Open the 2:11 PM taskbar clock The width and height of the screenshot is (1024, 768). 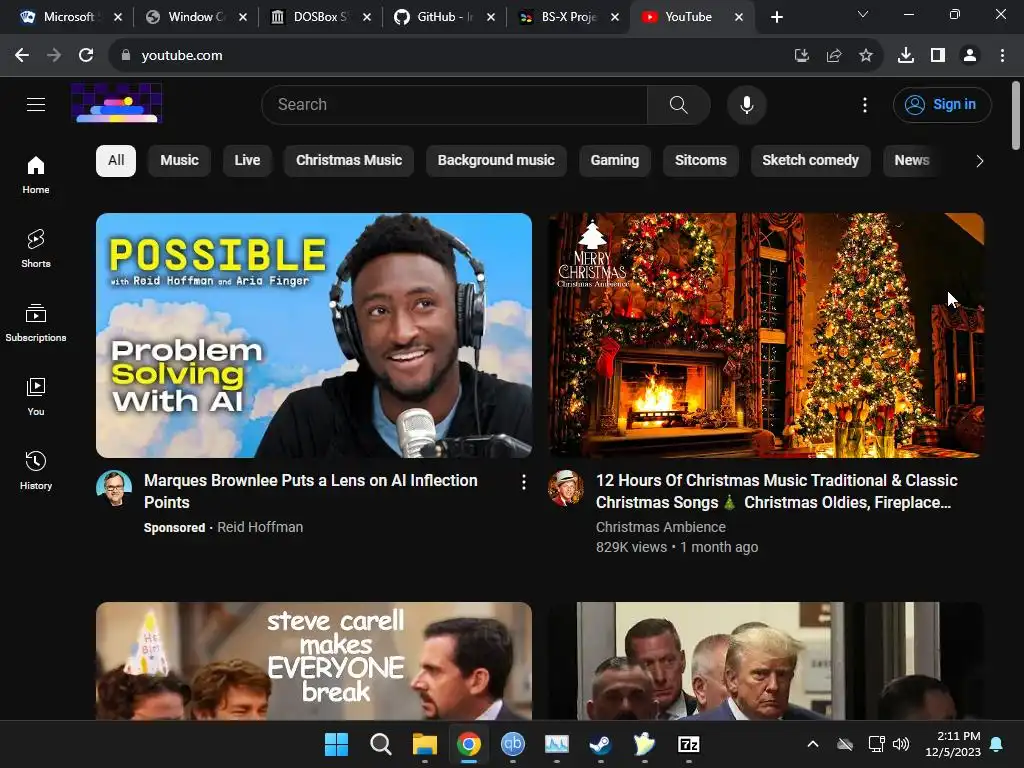tap(953, 744)
